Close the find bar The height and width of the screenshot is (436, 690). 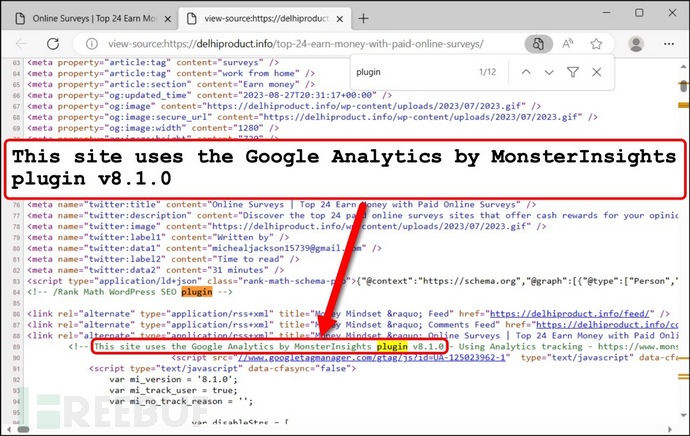pyautogui.click(x=596, y=72)
